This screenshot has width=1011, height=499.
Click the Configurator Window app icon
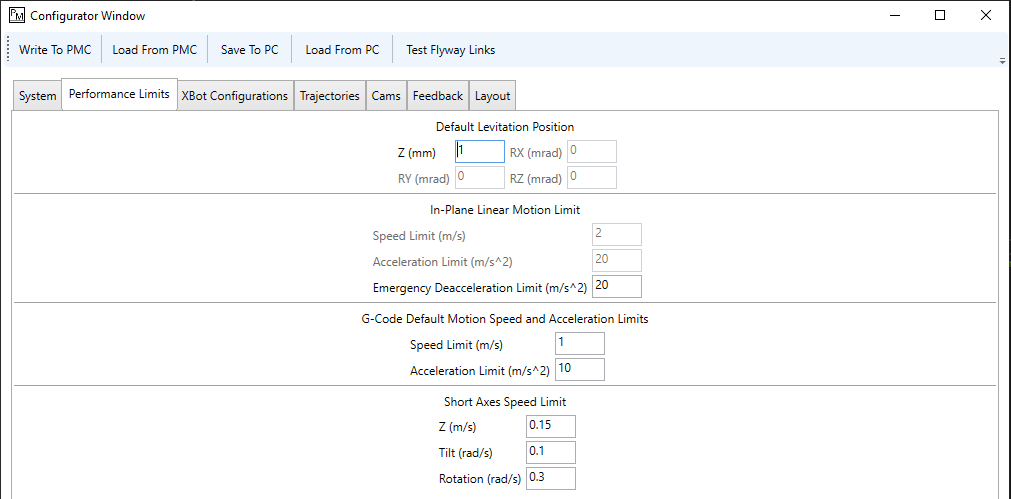[15, 15]
